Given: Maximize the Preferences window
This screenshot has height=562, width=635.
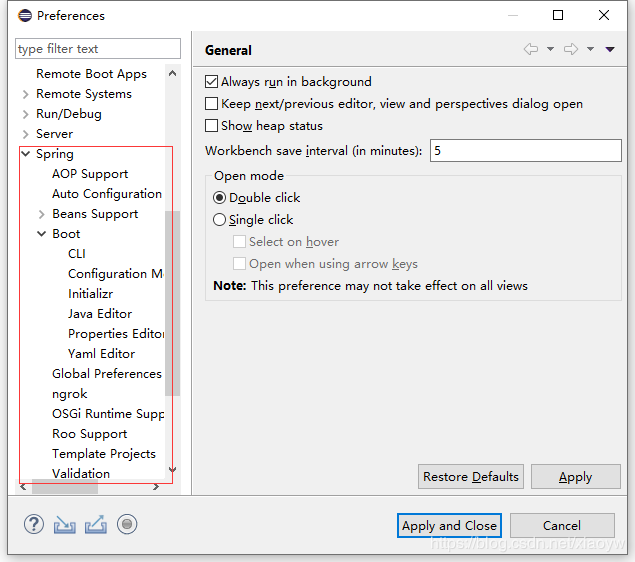Looking at the screenshot, I should [x=558, y=15].
